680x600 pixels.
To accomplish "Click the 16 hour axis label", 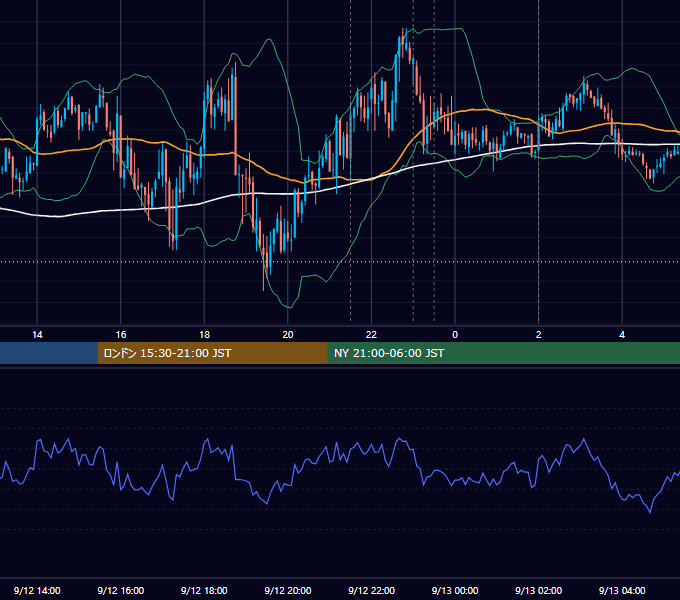I will [x=121, y=335].
